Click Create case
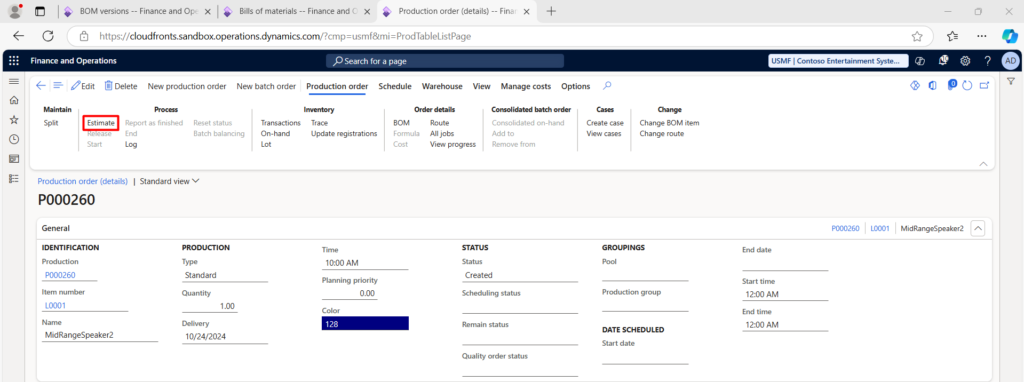The image size is (1024, 382). pos(605,123)
